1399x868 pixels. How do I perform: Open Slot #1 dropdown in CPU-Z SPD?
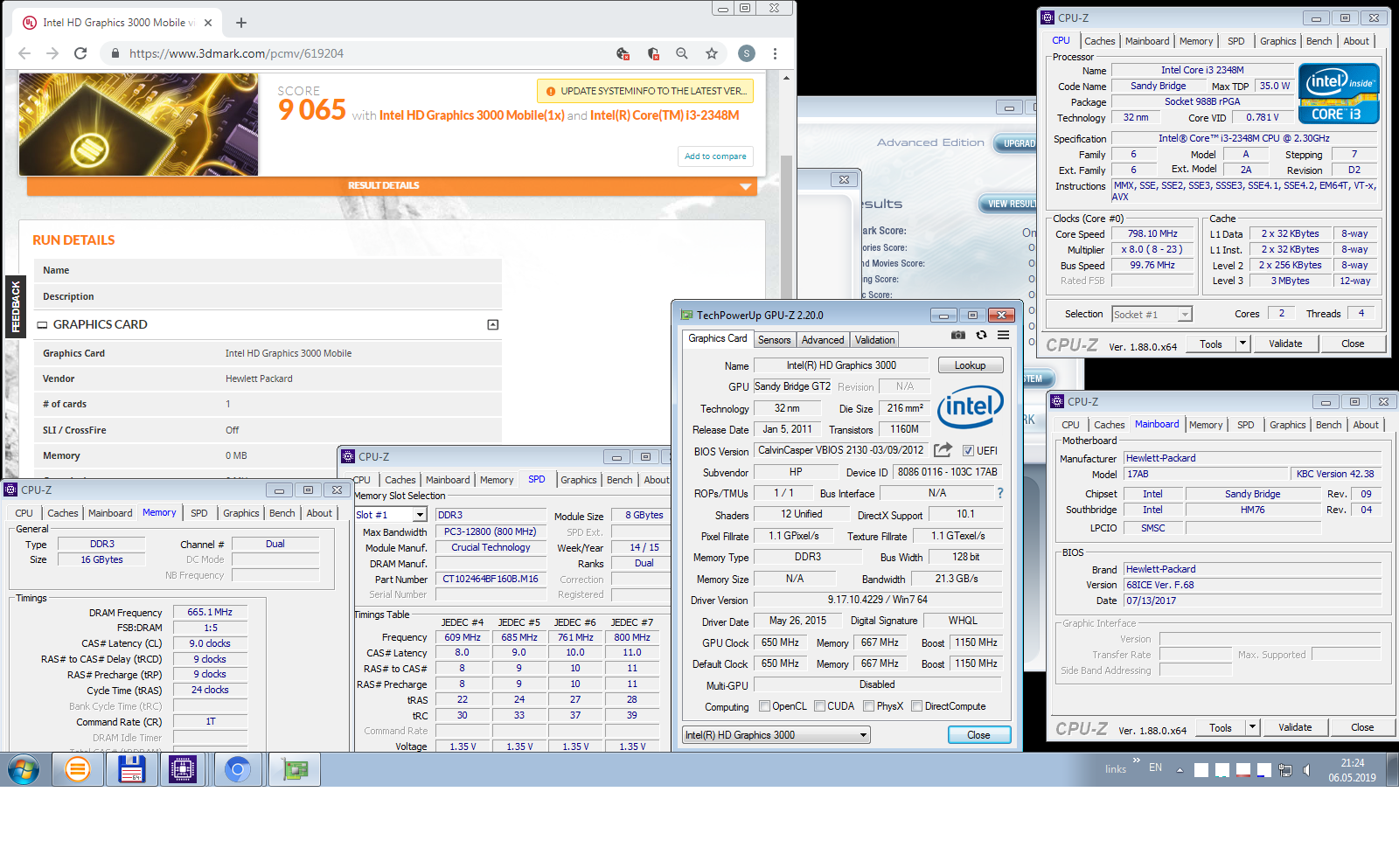[420, 515]
